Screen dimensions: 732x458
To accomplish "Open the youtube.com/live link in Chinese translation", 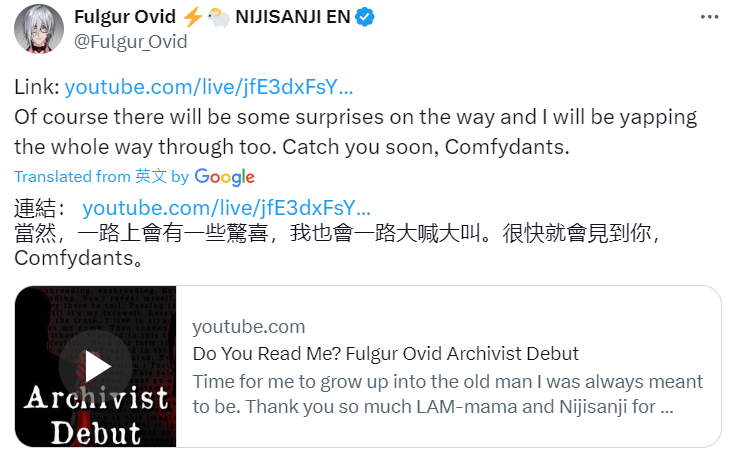I will (x=226, y=208).
